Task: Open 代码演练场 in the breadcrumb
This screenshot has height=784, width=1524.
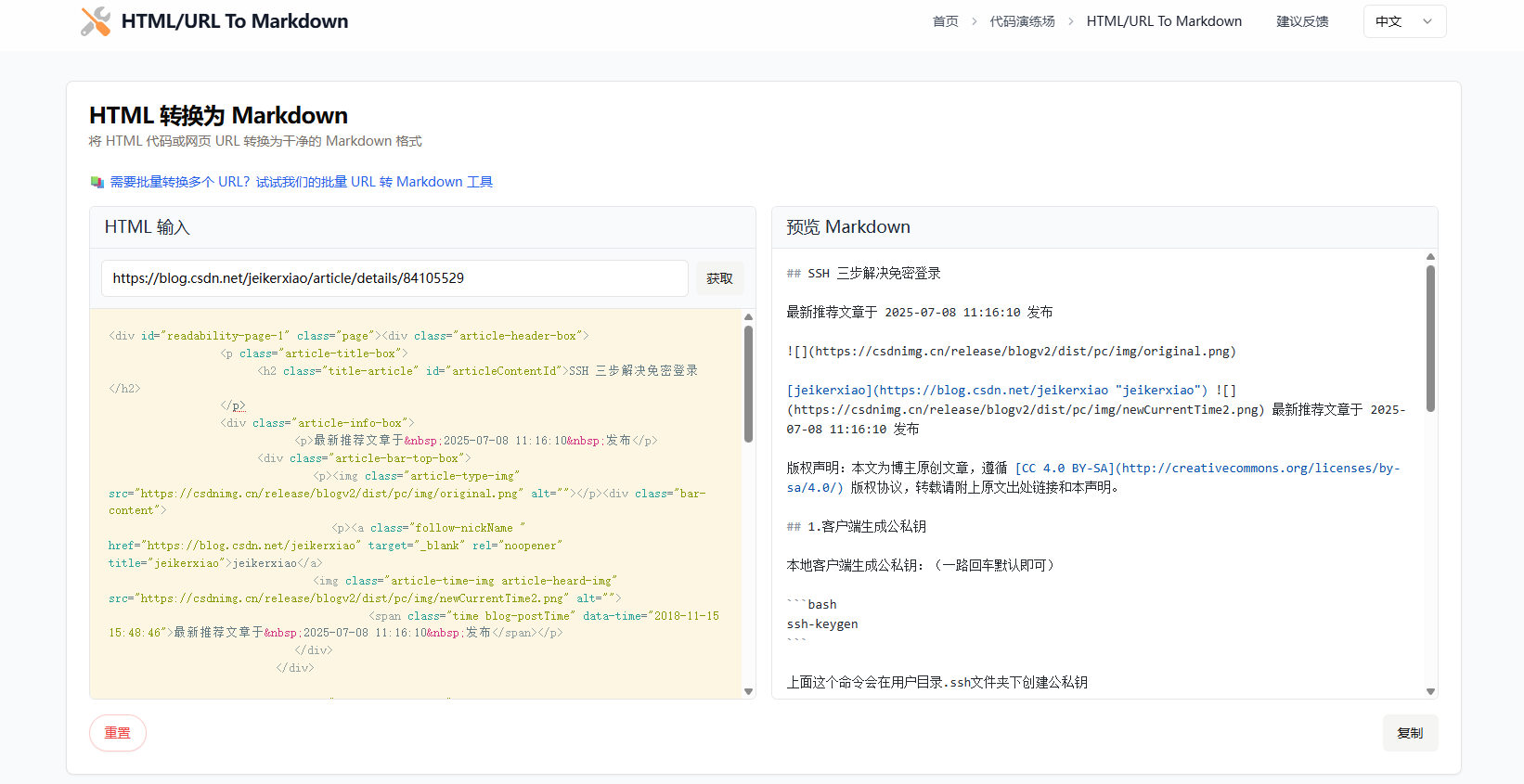Action: [x=1022, y=21]
